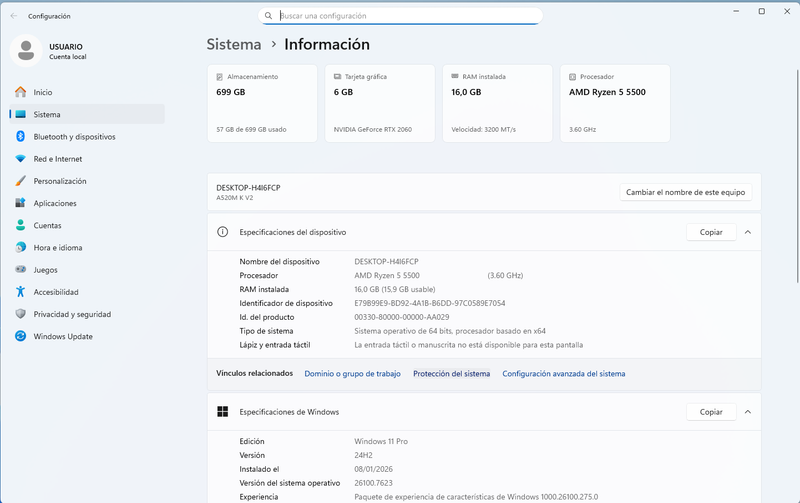Open Protección del sistema link

coord(452,373)
